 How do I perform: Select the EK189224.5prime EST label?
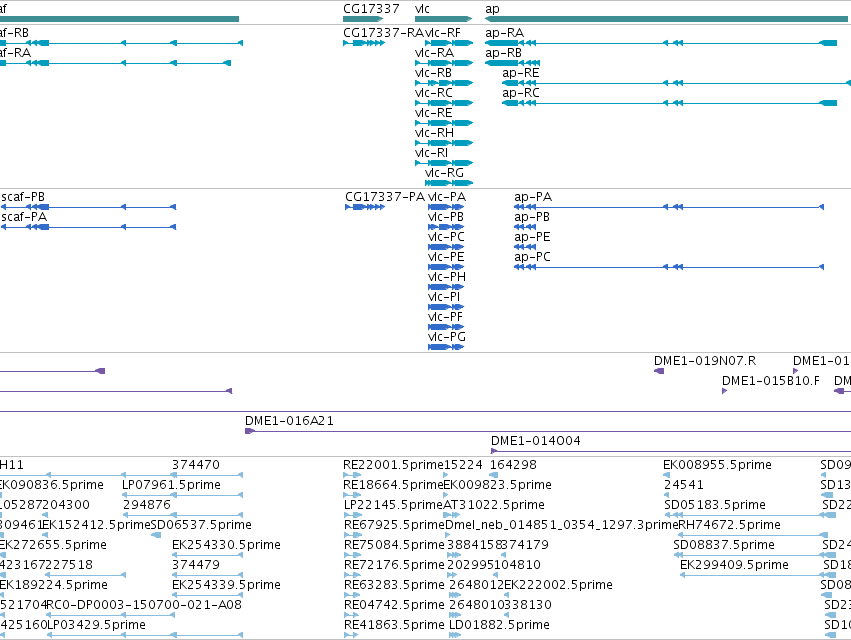[54, 585]
